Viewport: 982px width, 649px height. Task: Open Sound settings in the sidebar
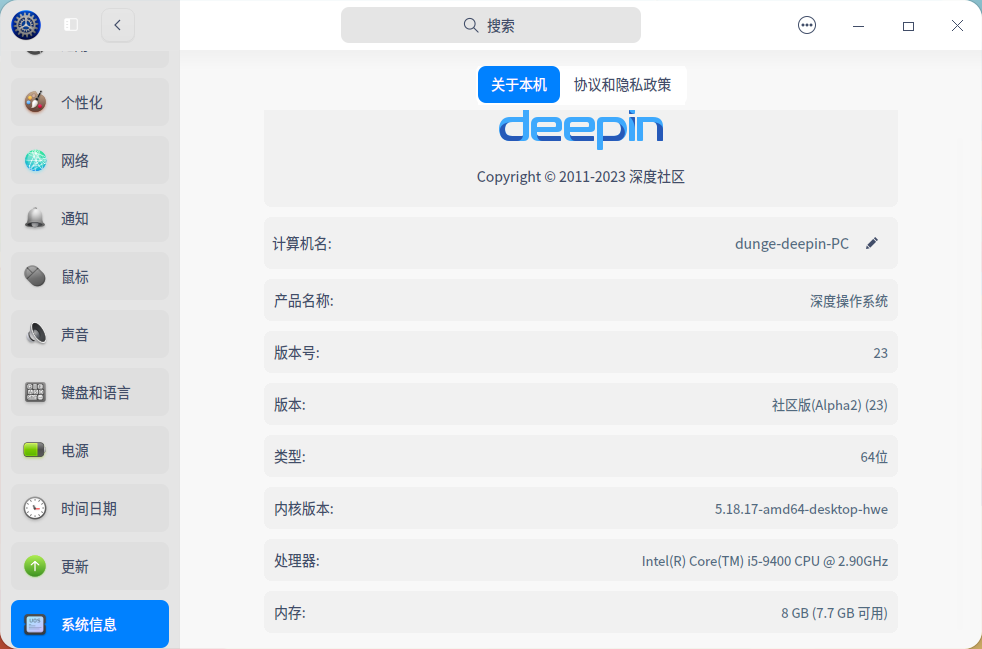coord(89,334)
